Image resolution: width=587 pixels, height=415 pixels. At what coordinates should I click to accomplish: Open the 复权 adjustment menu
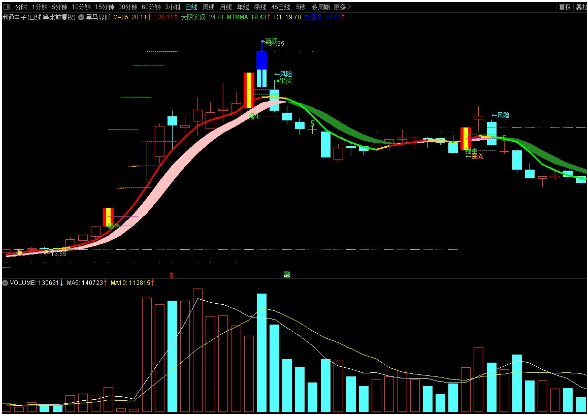coord(565,7)
